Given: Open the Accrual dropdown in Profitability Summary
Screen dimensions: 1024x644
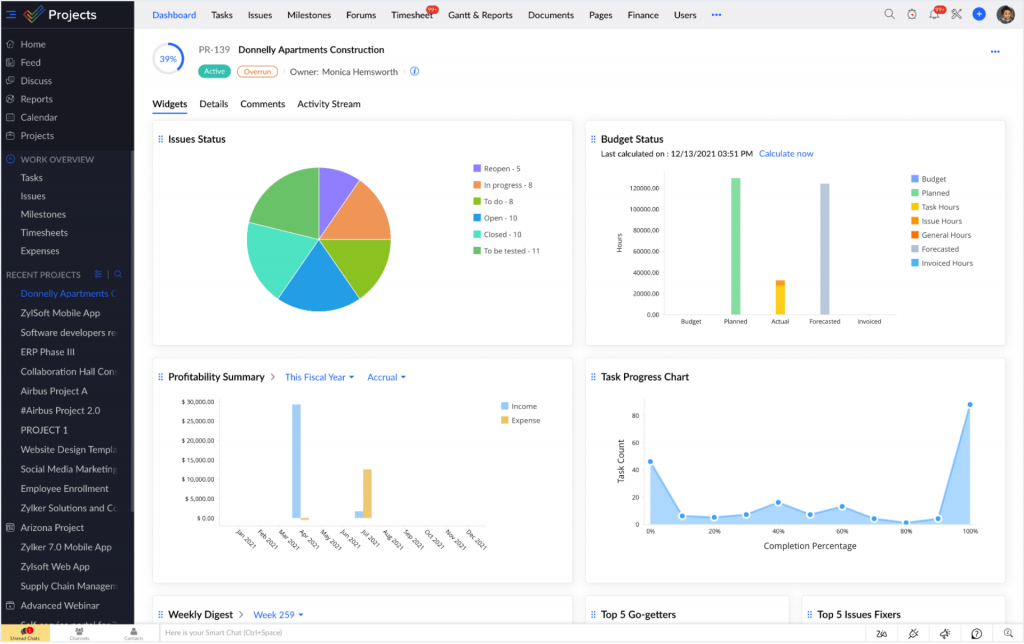Looking at the screenshot, I should pos(385,377).
